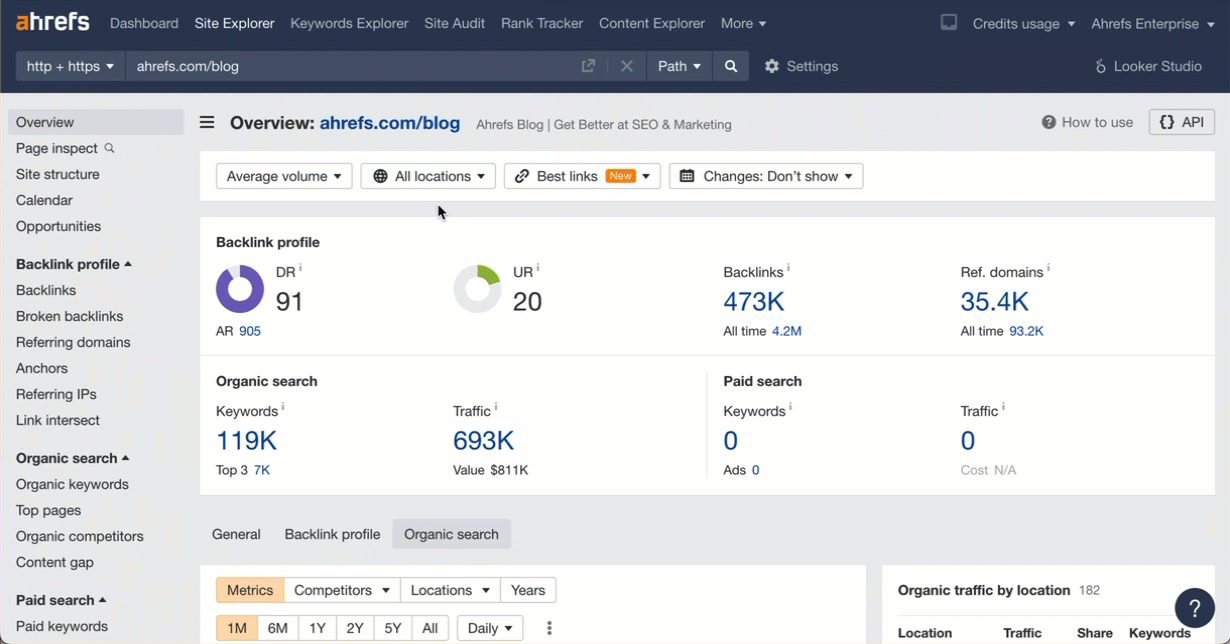Click the three-dot options icon near Daily dropdown
This screenshot has width=1230, height=644.
[548, 627]
